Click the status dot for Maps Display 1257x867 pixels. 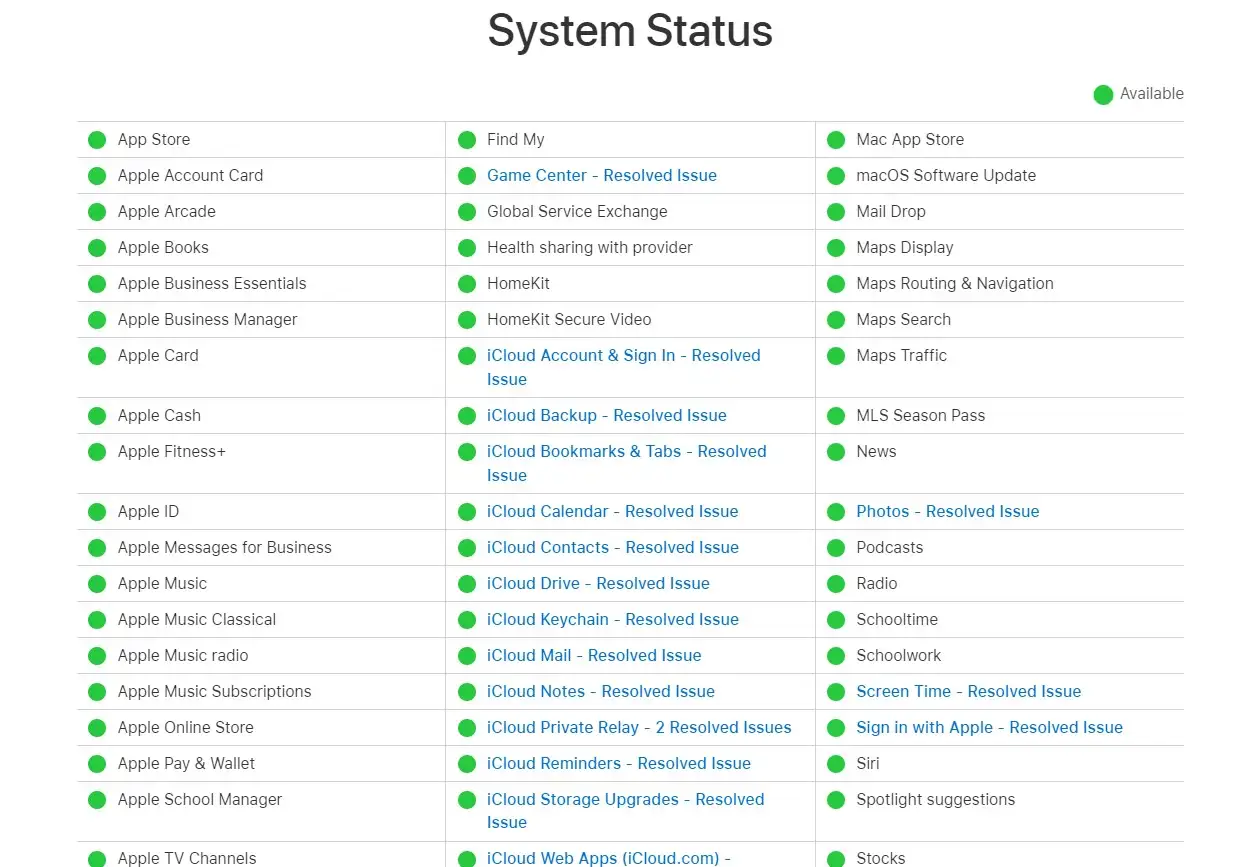[836, 248]
